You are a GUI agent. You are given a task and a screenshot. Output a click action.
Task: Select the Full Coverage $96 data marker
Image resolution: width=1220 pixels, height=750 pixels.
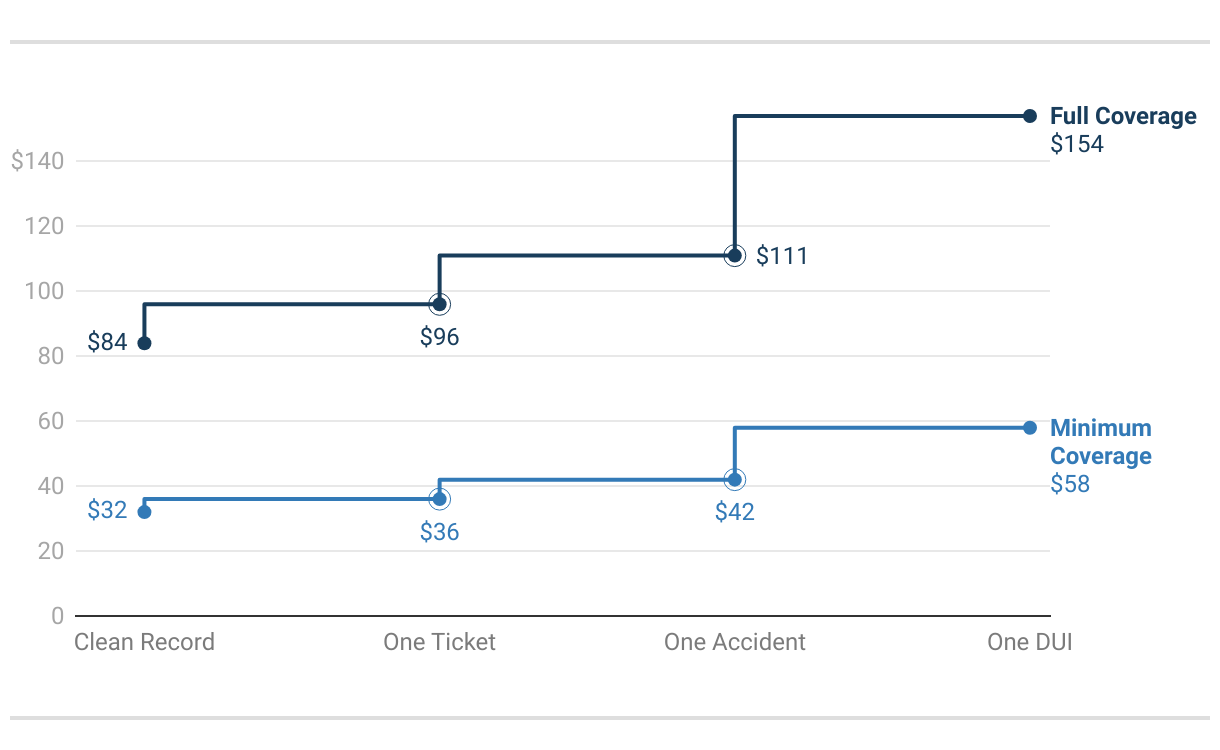pos(439,304)
